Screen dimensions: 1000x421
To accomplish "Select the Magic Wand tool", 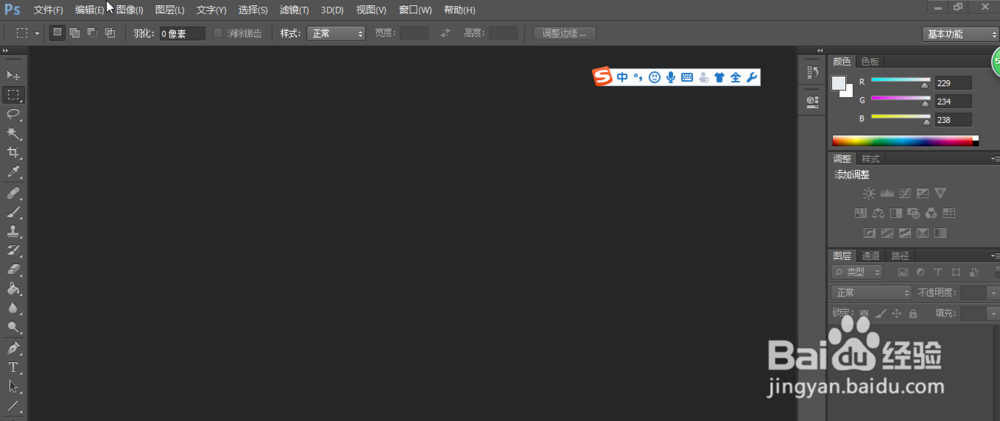I will [x=13, y=133].
